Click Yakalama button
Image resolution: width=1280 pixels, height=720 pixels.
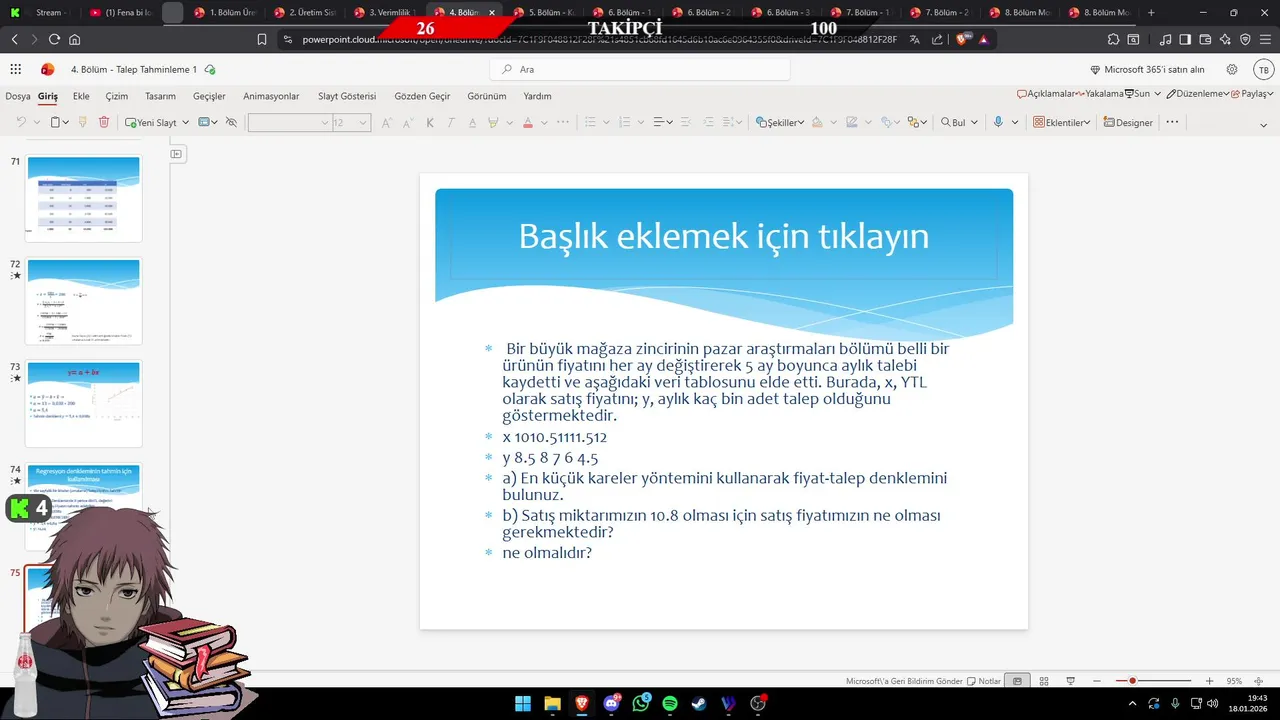(x=1101, y=93)
